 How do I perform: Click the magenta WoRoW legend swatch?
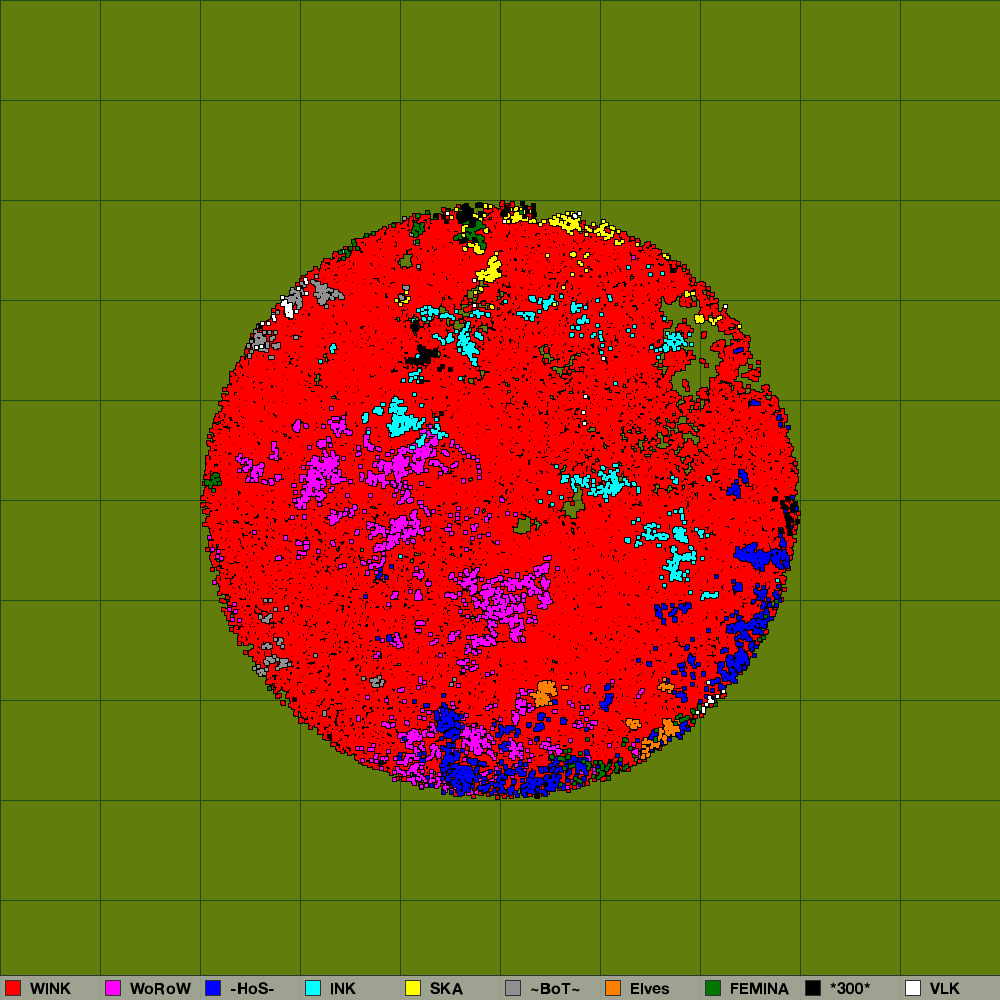pos(113,988)
